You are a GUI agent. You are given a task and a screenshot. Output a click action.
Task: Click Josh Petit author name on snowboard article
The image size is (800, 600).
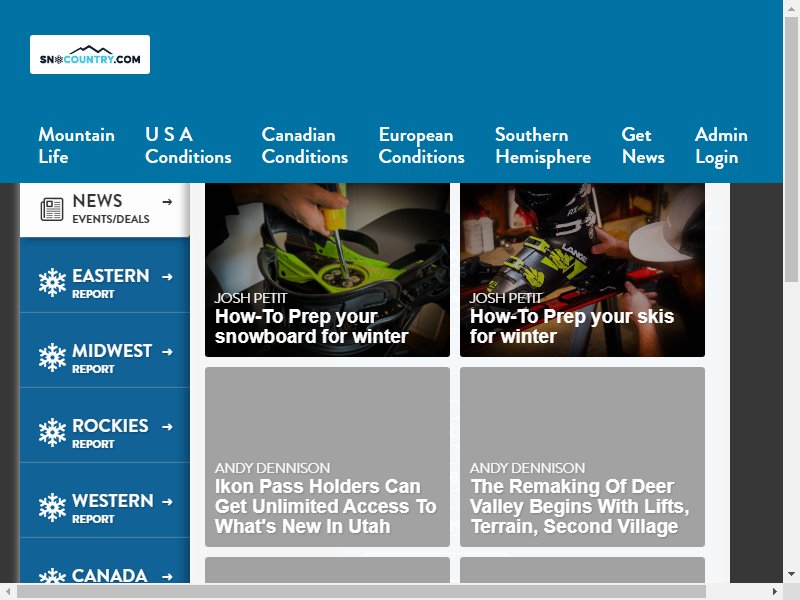click(251, 298)
